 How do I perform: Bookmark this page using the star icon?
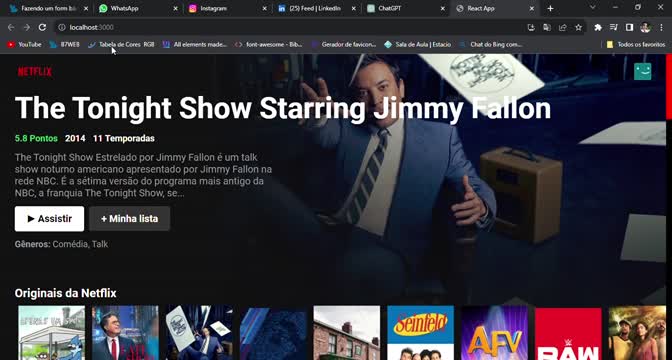579,27
